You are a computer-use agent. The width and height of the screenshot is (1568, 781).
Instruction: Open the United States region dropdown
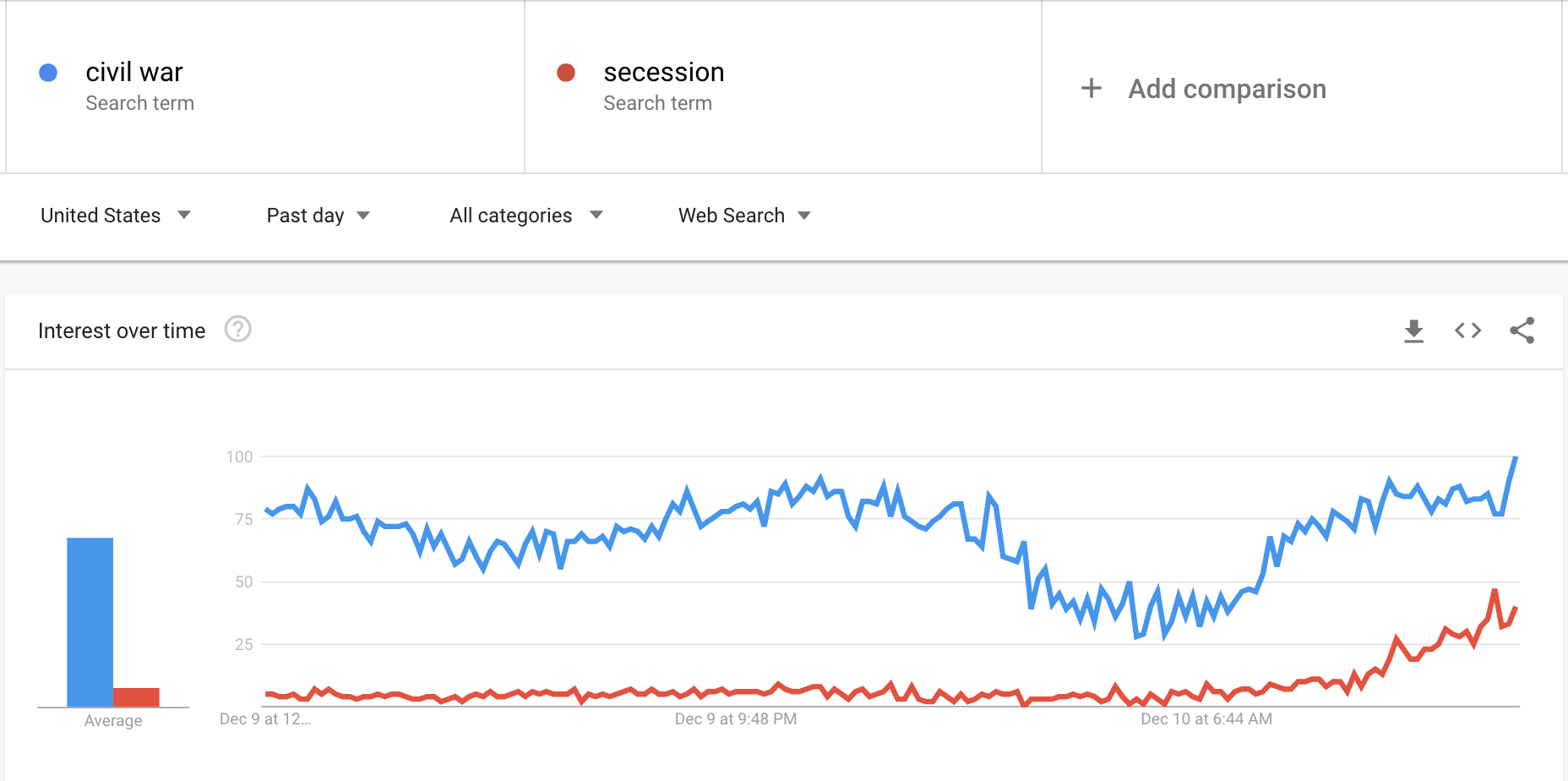tap(115, 216)
